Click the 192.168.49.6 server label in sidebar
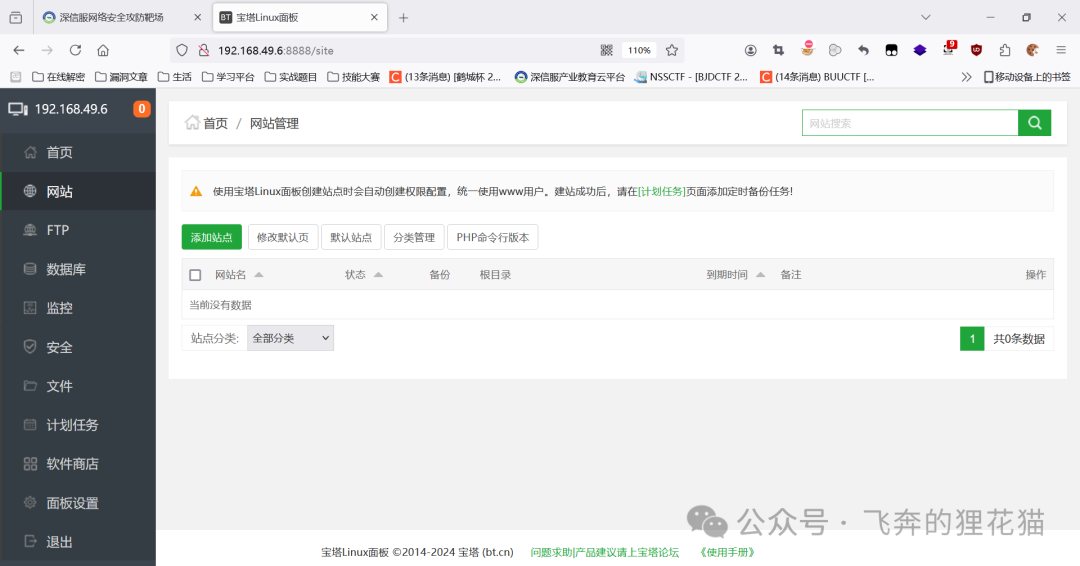The height and width of the screenshot is (566, 1080). point(71,109)
